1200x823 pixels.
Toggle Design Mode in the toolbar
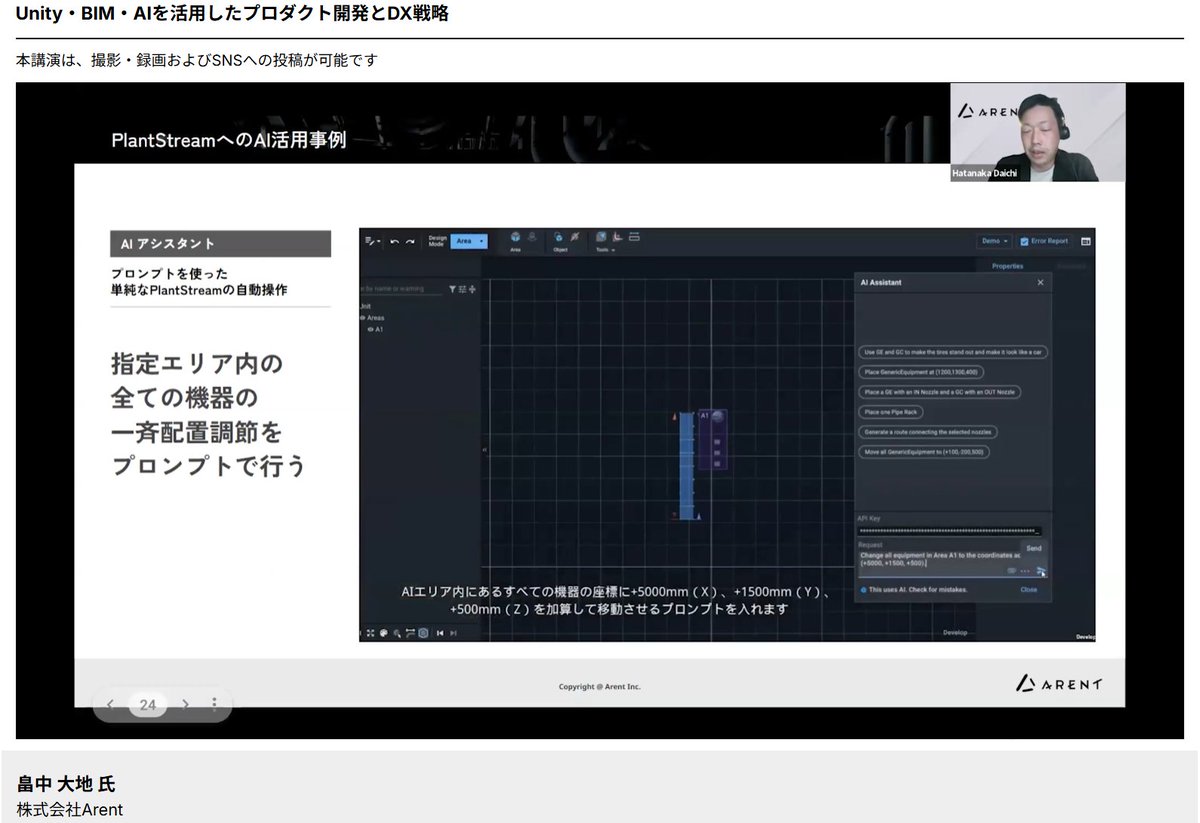pos(437,240)
